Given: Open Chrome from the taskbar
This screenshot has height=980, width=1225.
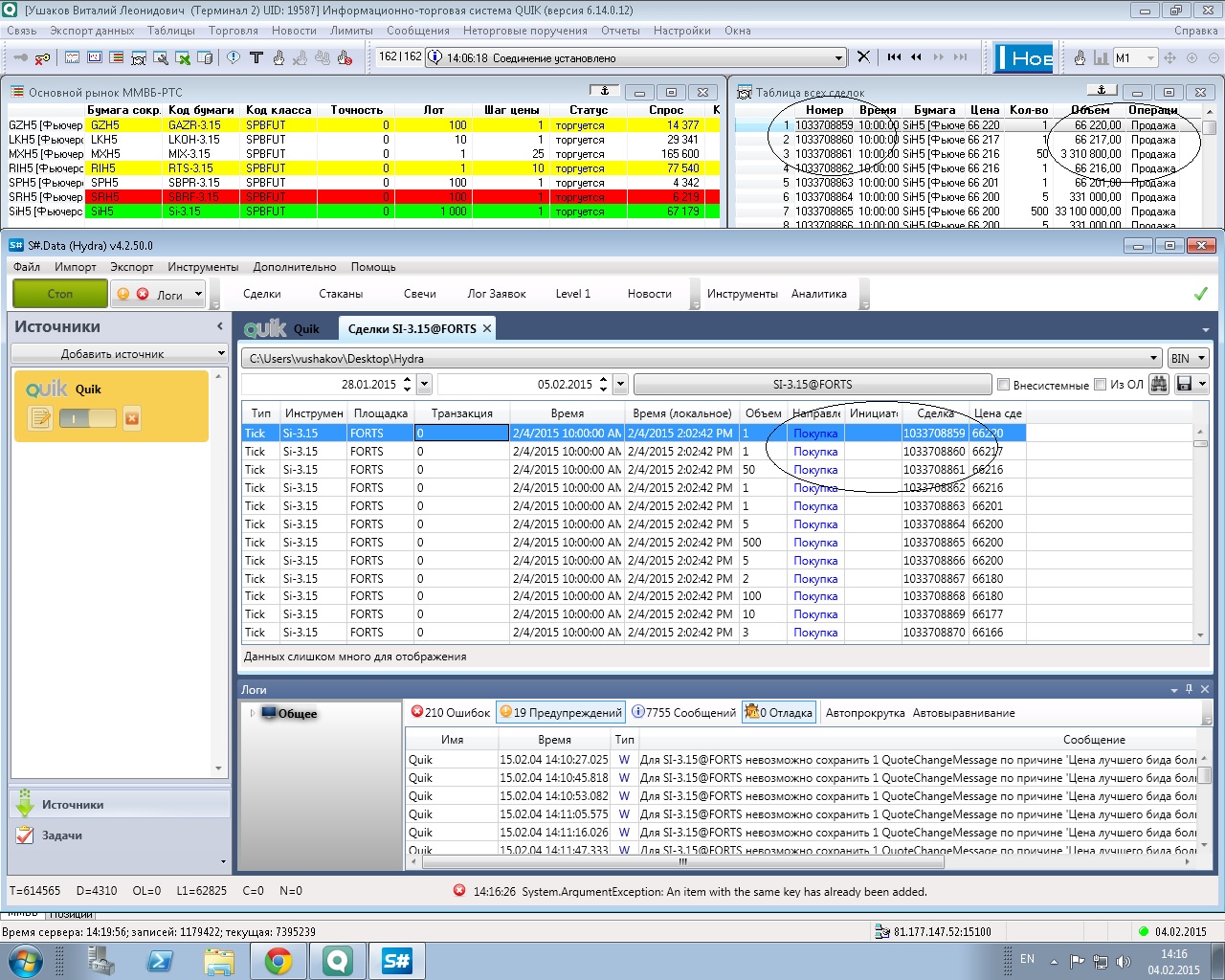Looking at the screenshot, I should pos(278,961).
